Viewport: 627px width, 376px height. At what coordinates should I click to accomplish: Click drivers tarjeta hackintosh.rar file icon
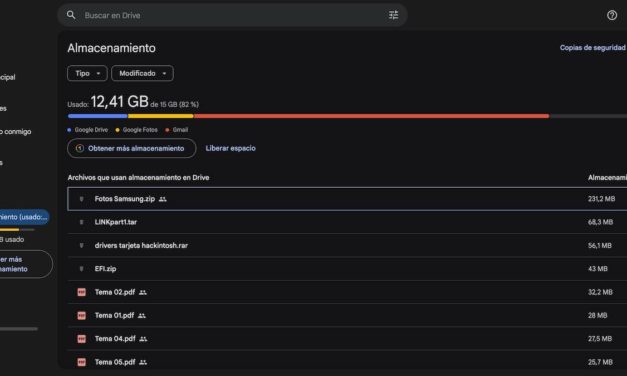(82, 245)
